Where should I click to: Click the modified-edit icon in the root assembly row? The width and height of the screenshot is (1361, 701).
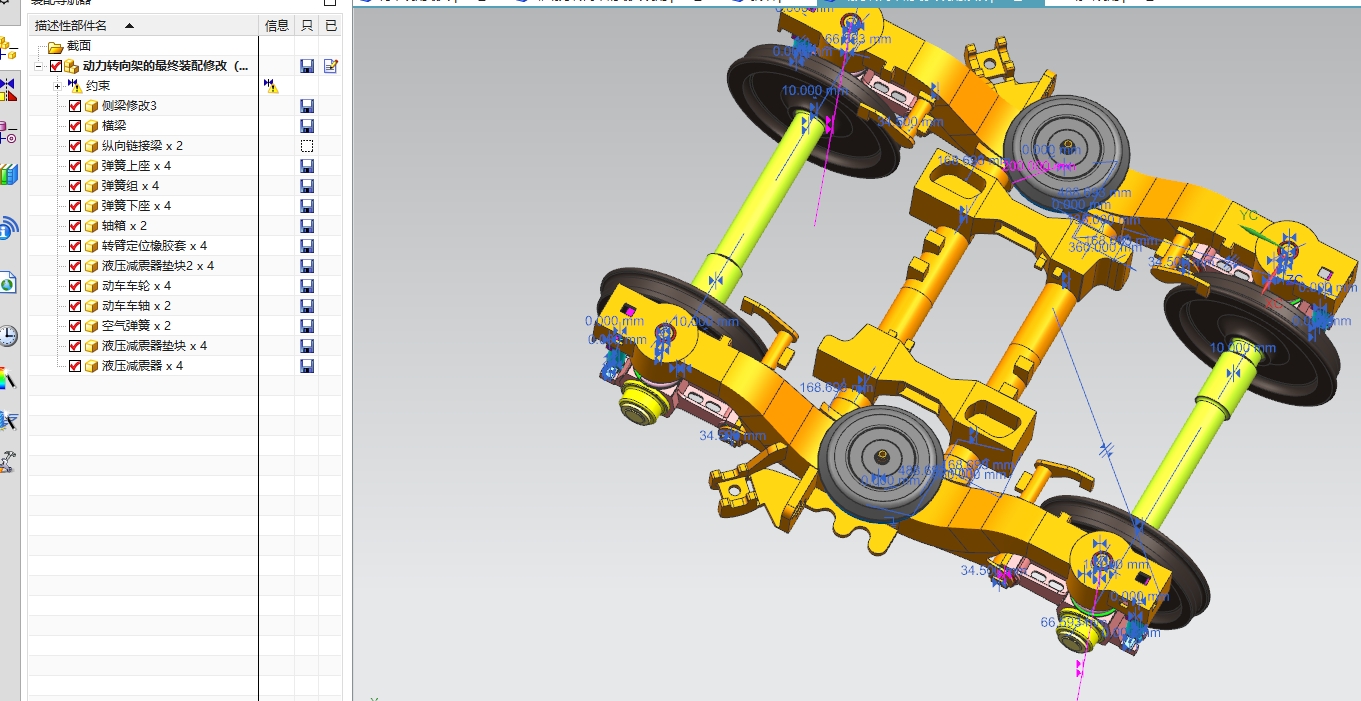click(x=331, y=66)
